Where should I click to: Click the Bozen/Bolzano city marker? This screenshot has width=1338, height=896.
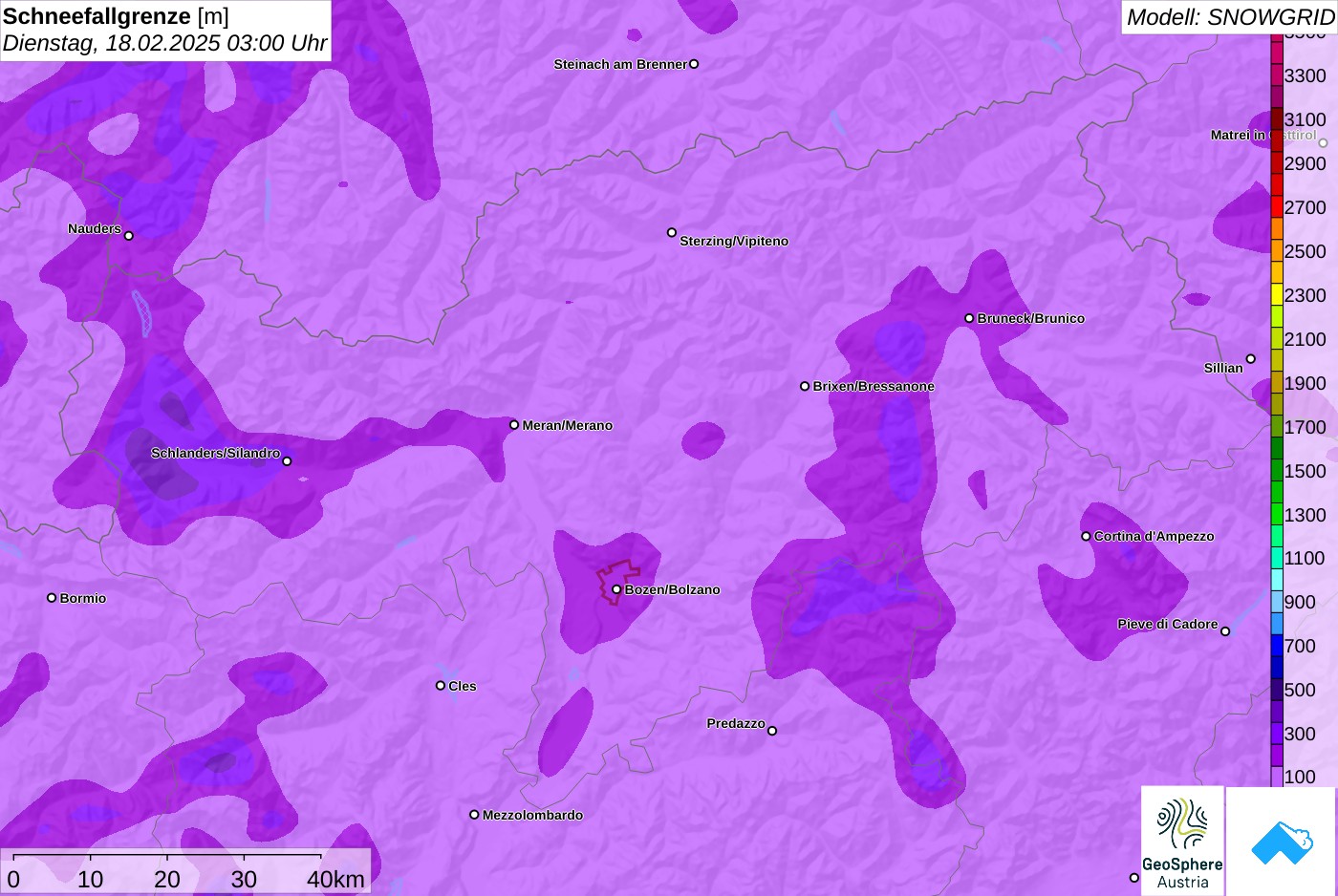[616, 589]
